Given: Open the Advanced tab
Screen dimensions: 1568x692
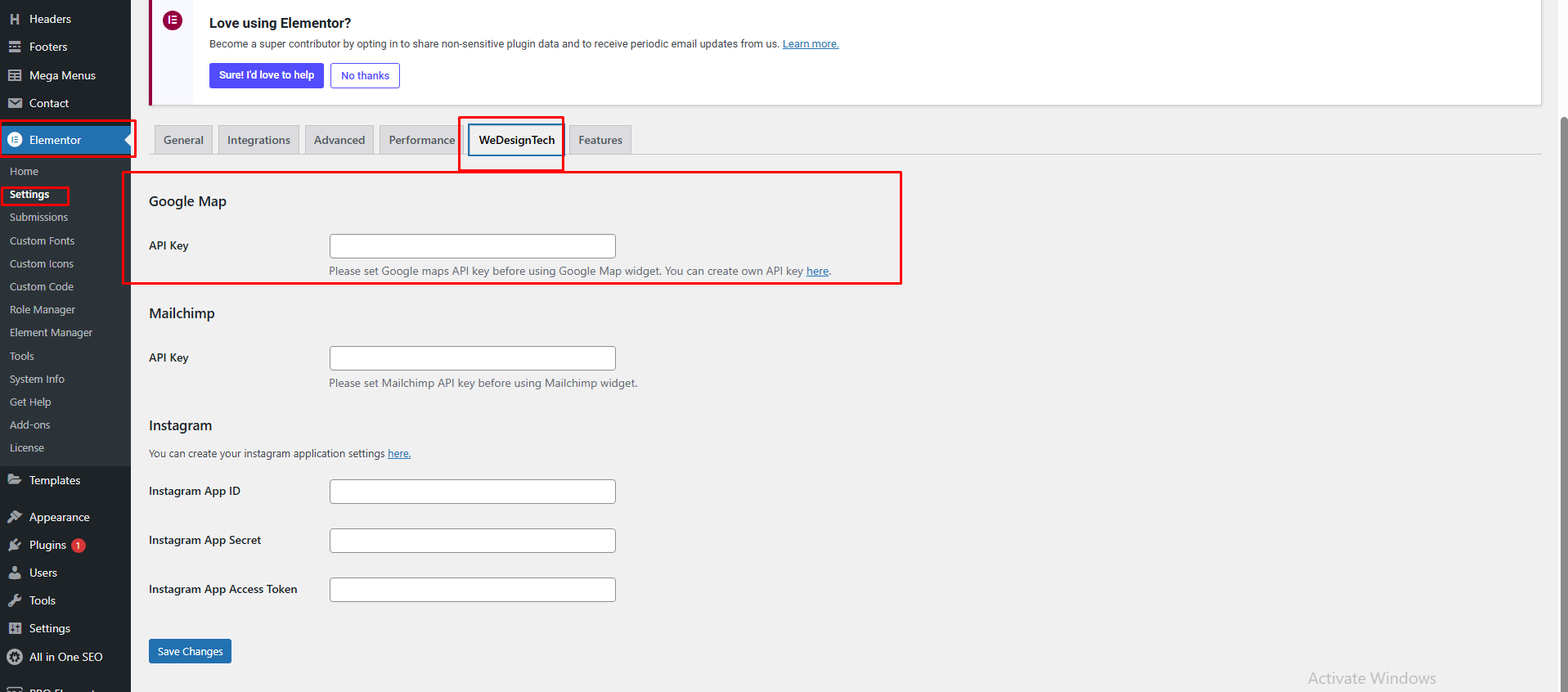Looking at the screenshot, I should point(339,140).
